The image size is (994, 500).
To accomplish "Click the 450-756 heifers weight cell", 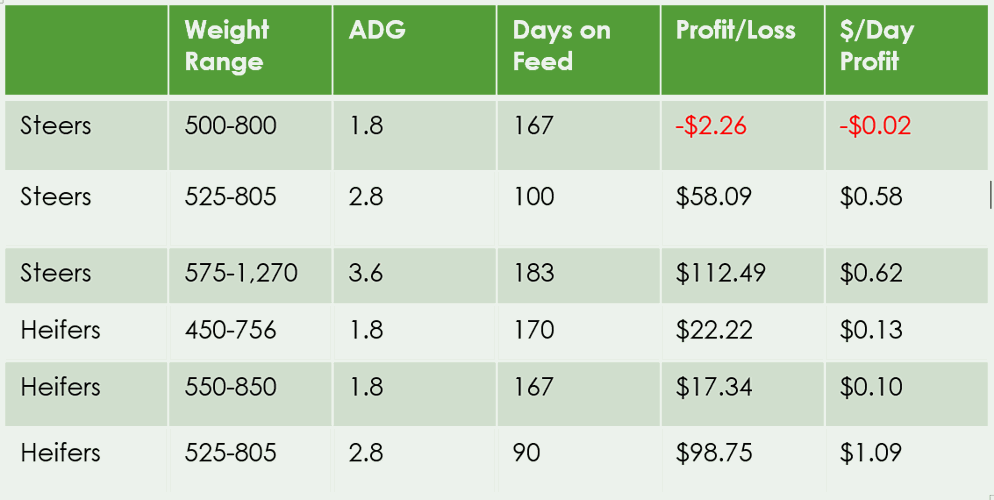I will pyautogui.click(x=230, y=330).
